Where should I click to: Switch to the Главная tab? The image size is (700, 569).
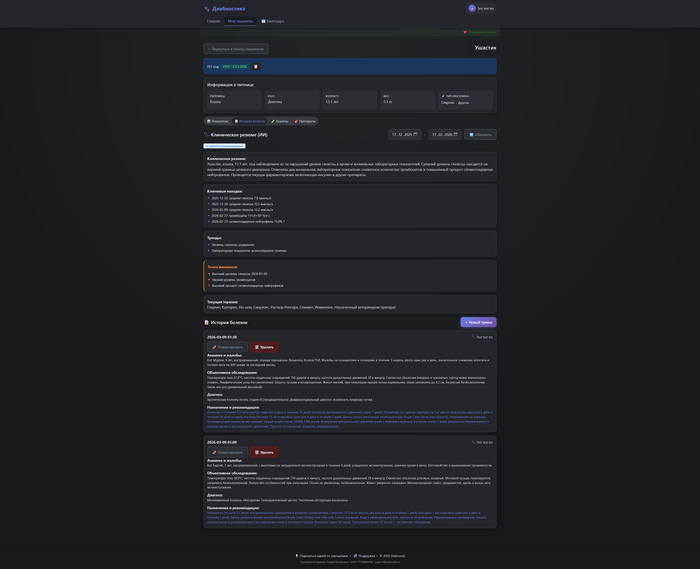214,21
